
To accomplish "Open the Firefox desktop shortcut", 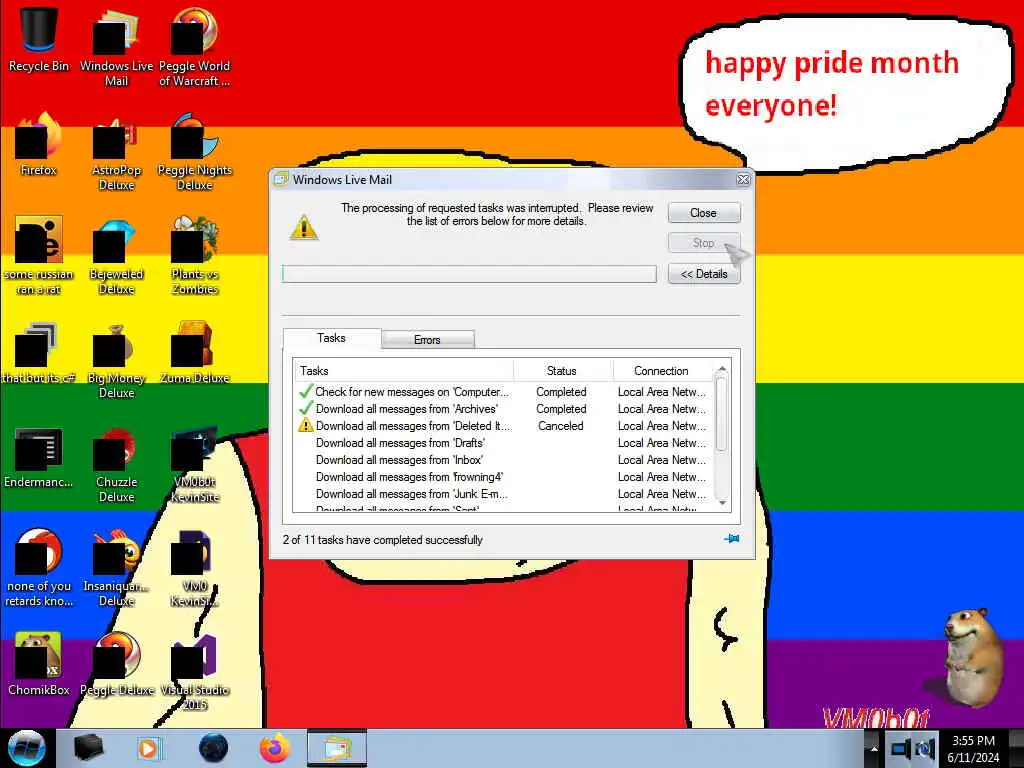I will [x=39, y=144].
